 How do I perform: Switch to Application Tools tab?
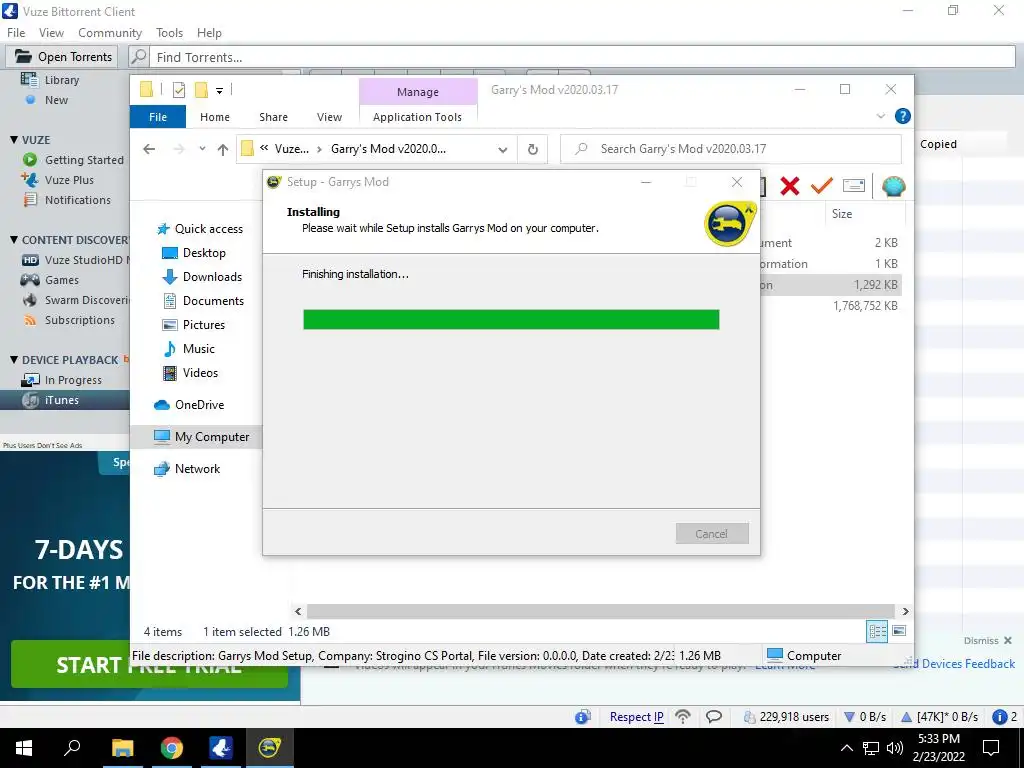point(417,117)
